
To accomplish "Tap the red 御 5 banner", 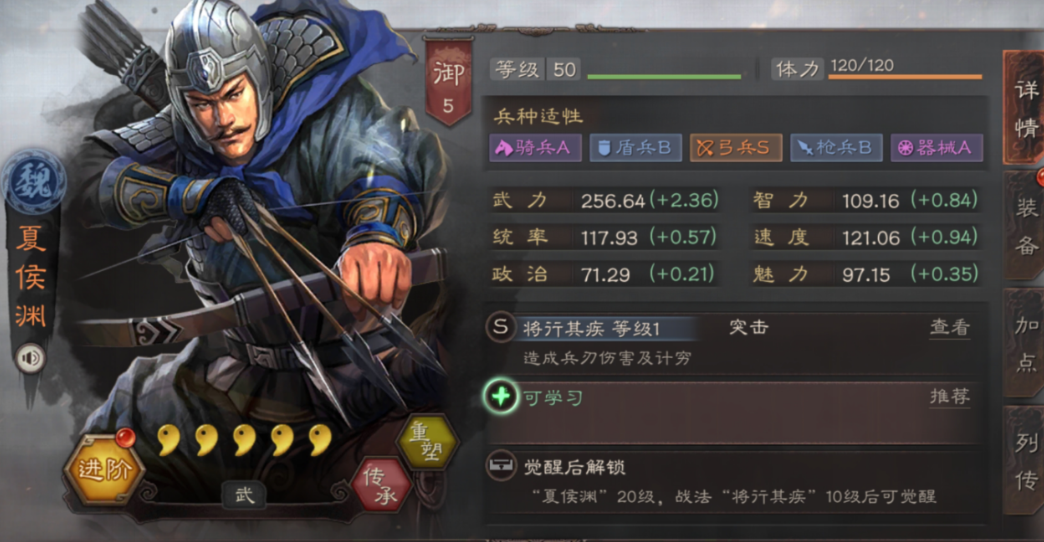I will pyautogui.click(x=449, y=81).
